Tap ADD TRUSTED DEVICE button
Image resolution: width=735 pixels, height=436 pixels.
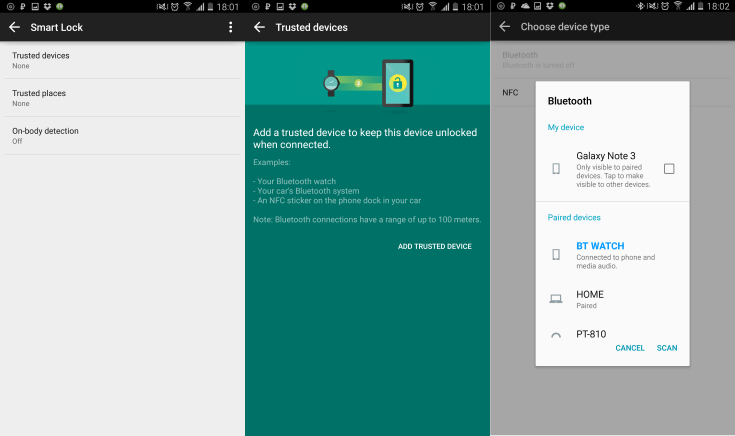435,246
